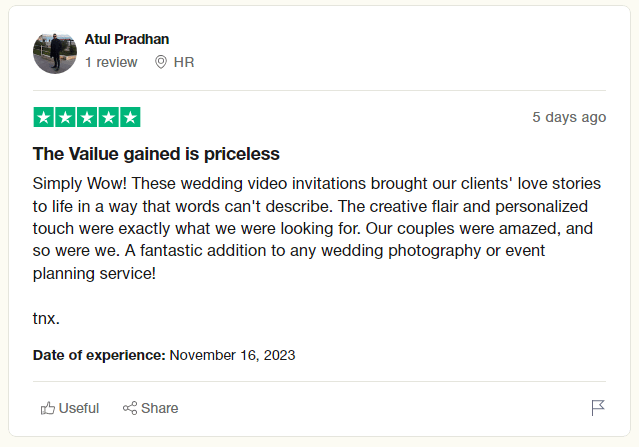Click the second green rating star
The height and width of the screenshot is (447, 639).
(x=65, y=117)
